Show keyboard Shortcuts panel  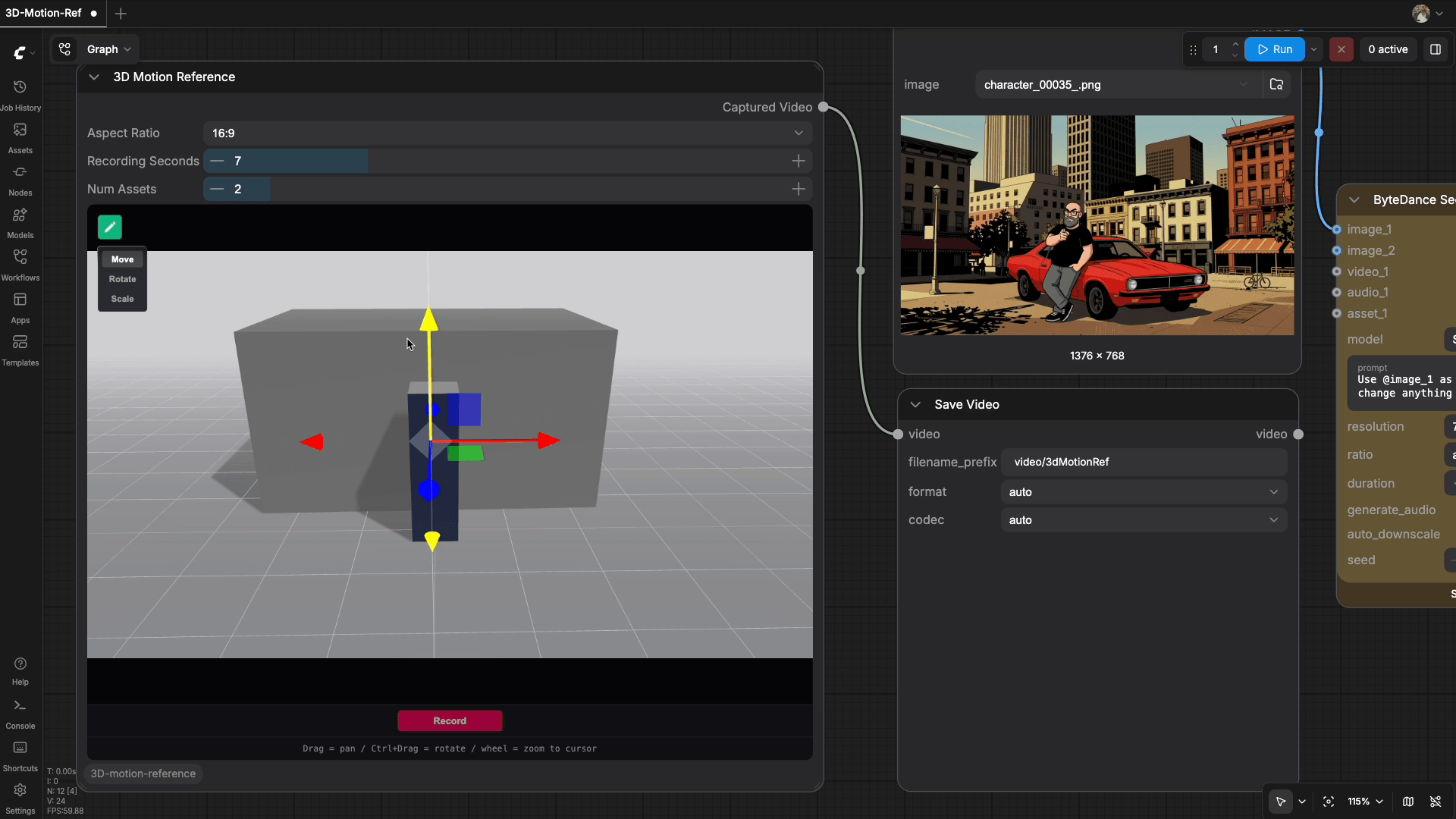pos(20,756)
